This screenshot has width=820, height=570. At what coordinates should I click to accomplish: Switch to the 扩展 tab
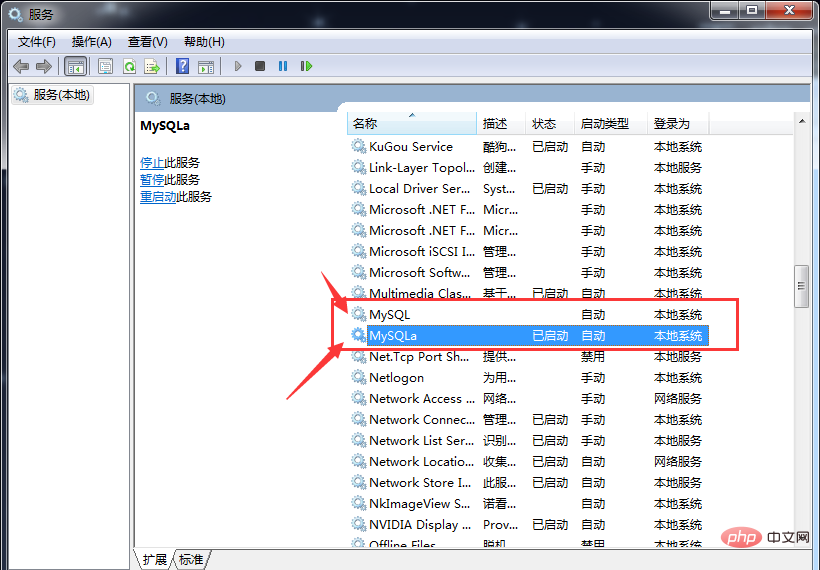coord(154,560)
